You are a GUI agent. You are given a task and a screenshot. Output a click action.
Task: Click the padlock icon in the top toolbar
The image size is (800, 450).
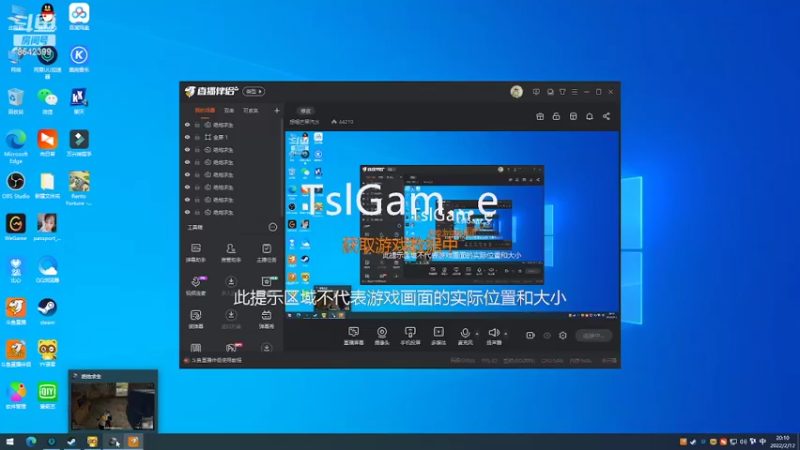(556, 116)
